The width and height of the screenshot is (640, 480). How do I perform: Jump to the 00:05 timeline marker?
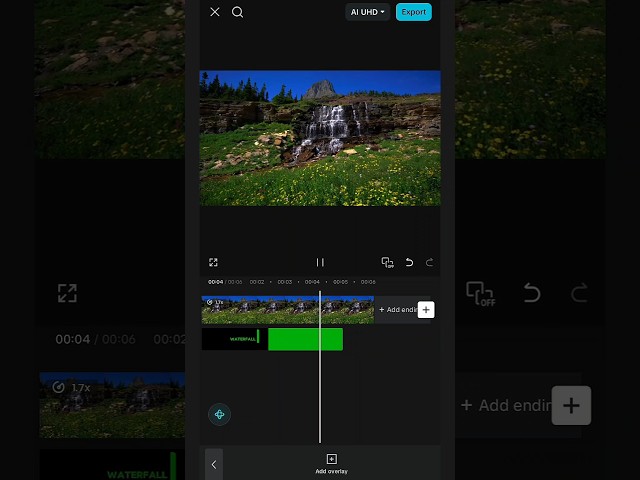pos(340,282)
